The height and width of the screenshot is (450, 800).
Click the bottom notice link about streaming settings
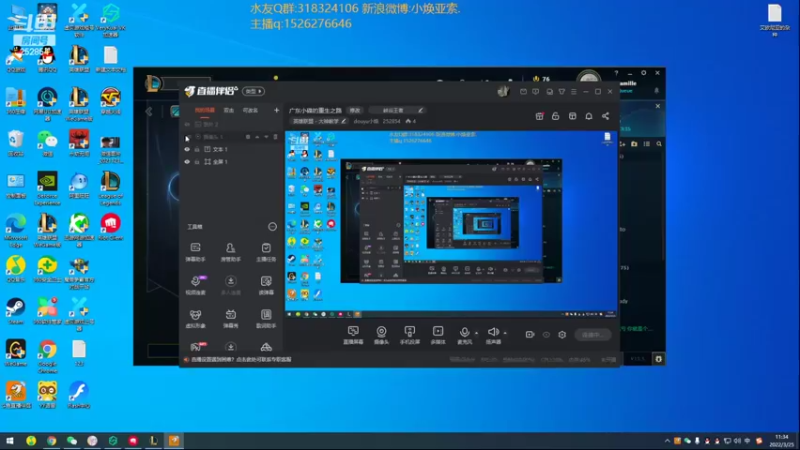pyautogui.click(x=241, y=360)
